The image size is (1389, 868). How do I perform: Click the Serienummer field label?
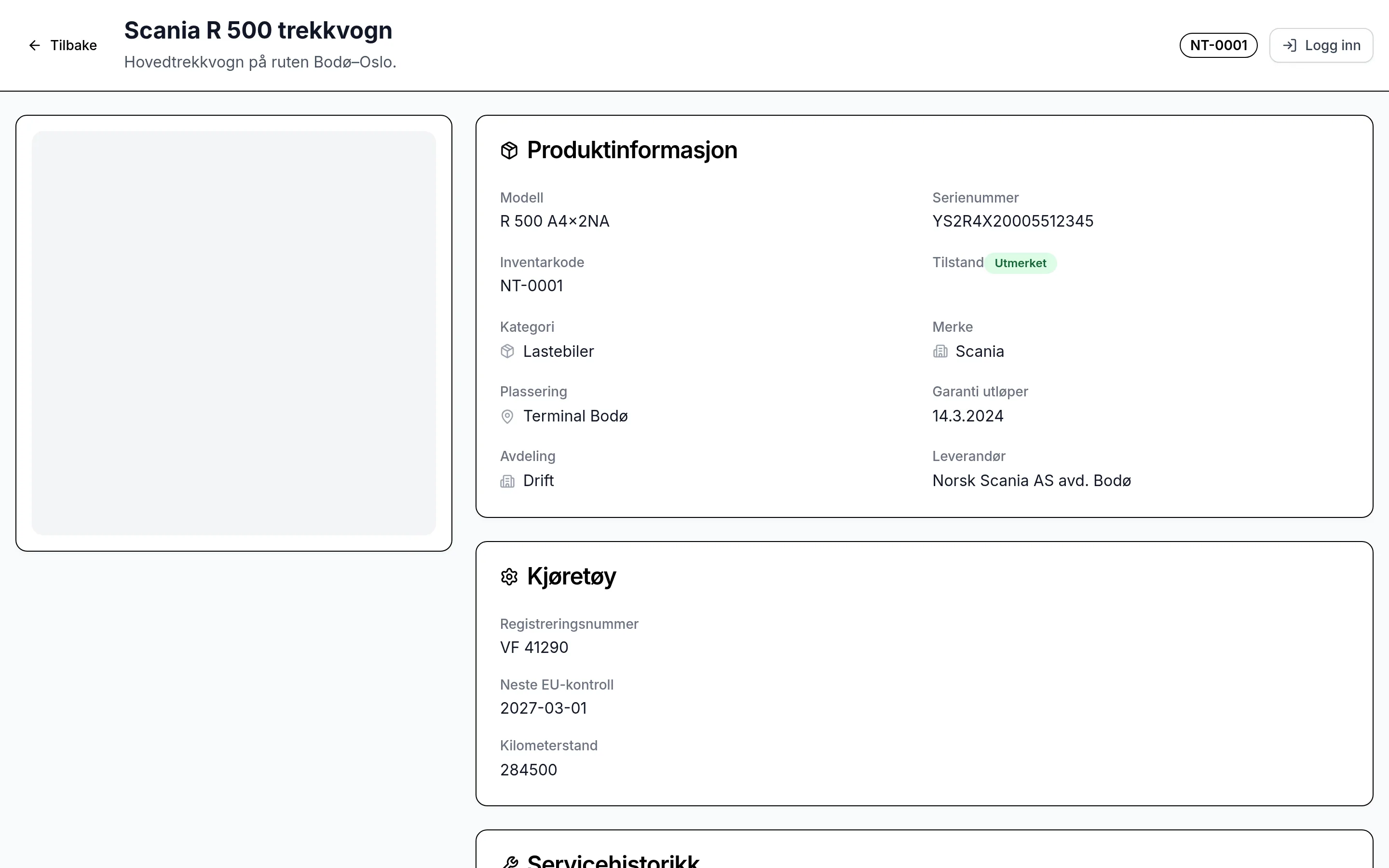(x=975, y=198)
